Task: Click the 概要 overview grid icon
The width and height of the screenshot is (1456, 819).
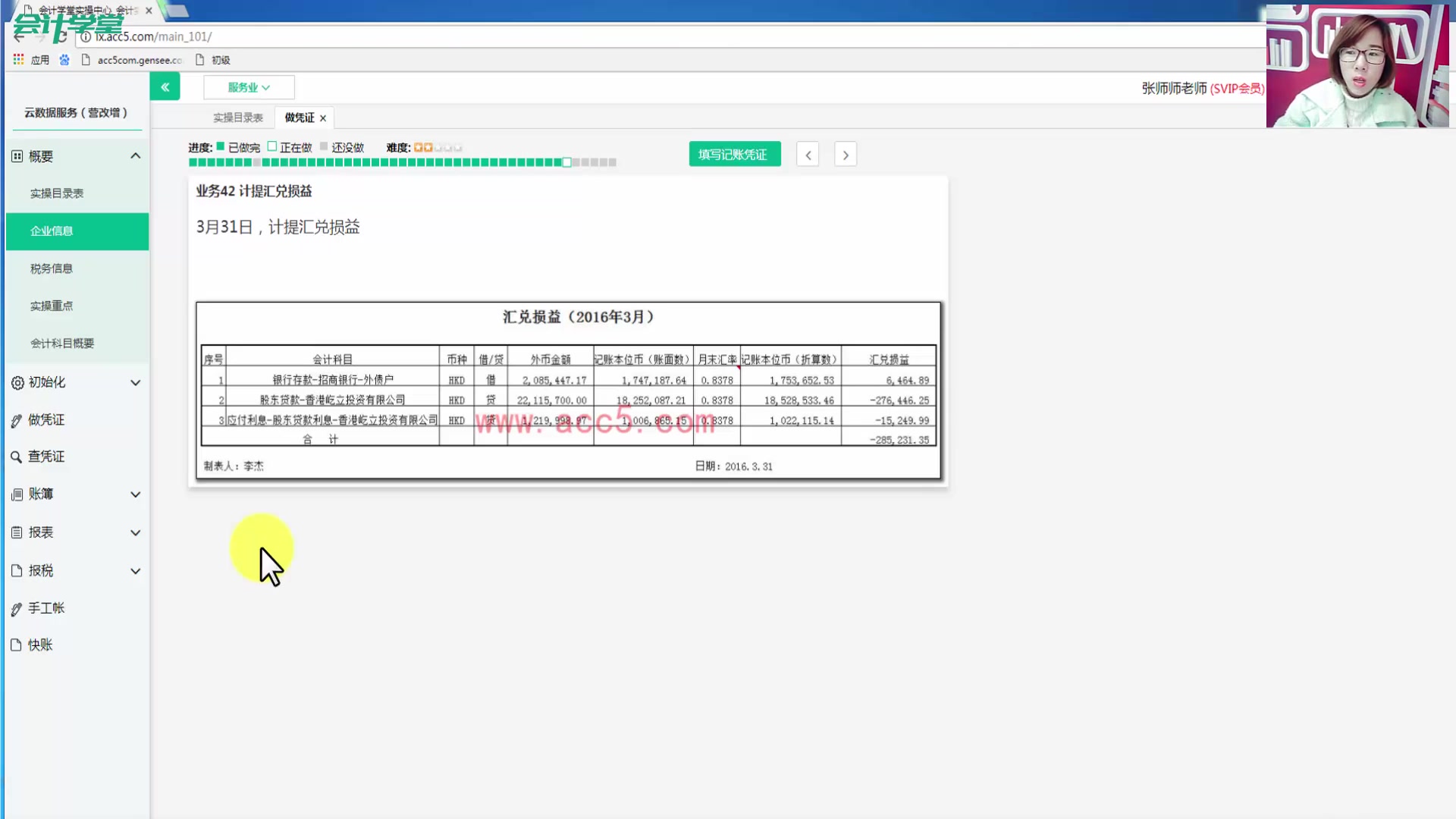Action: tap(17, 155)
